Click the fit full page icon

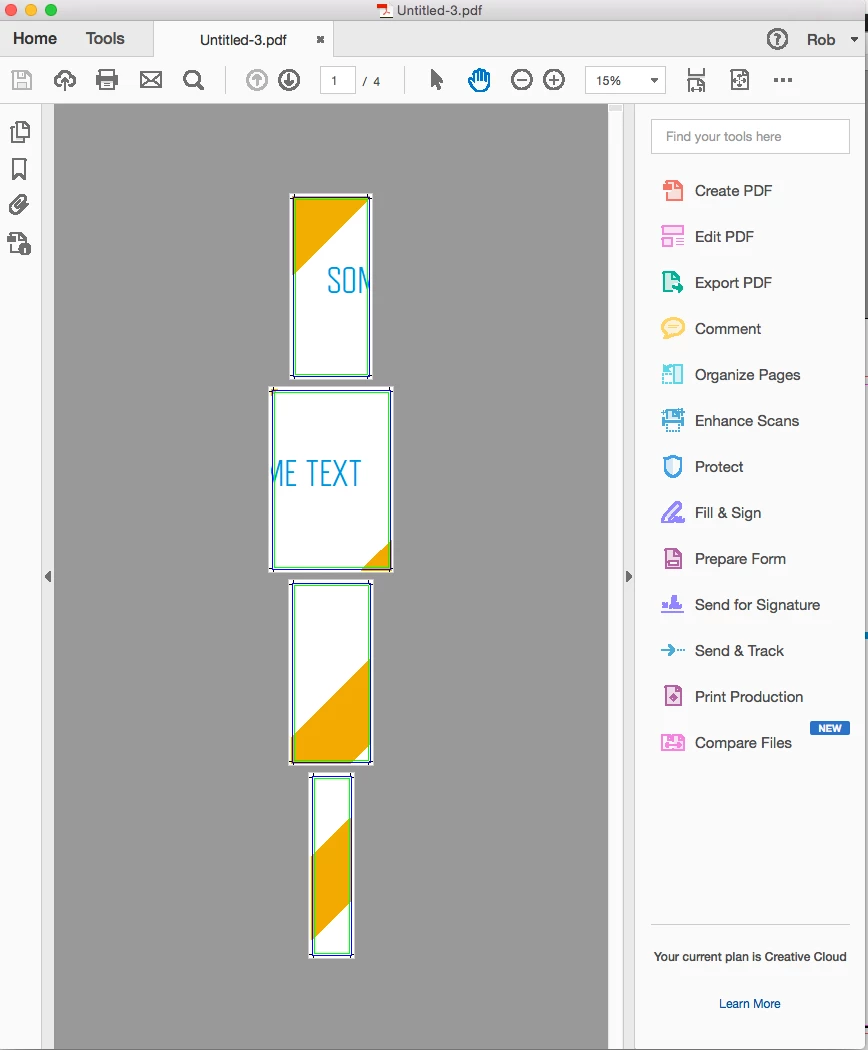739,80
